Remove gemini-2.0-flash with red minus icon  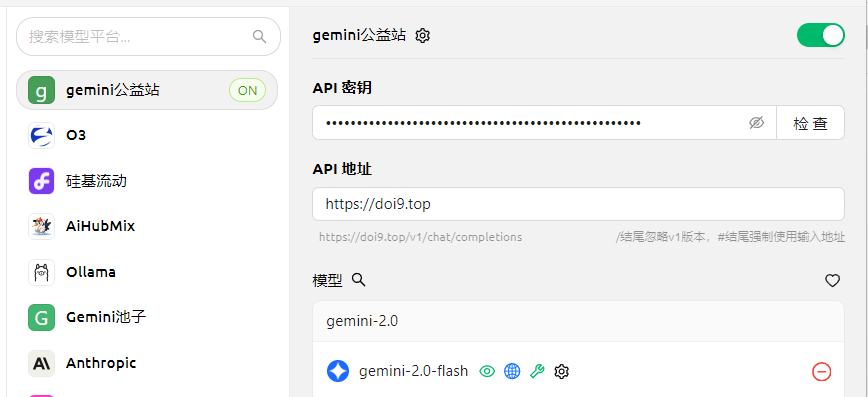pyautogui.click(x=822, y=372)
